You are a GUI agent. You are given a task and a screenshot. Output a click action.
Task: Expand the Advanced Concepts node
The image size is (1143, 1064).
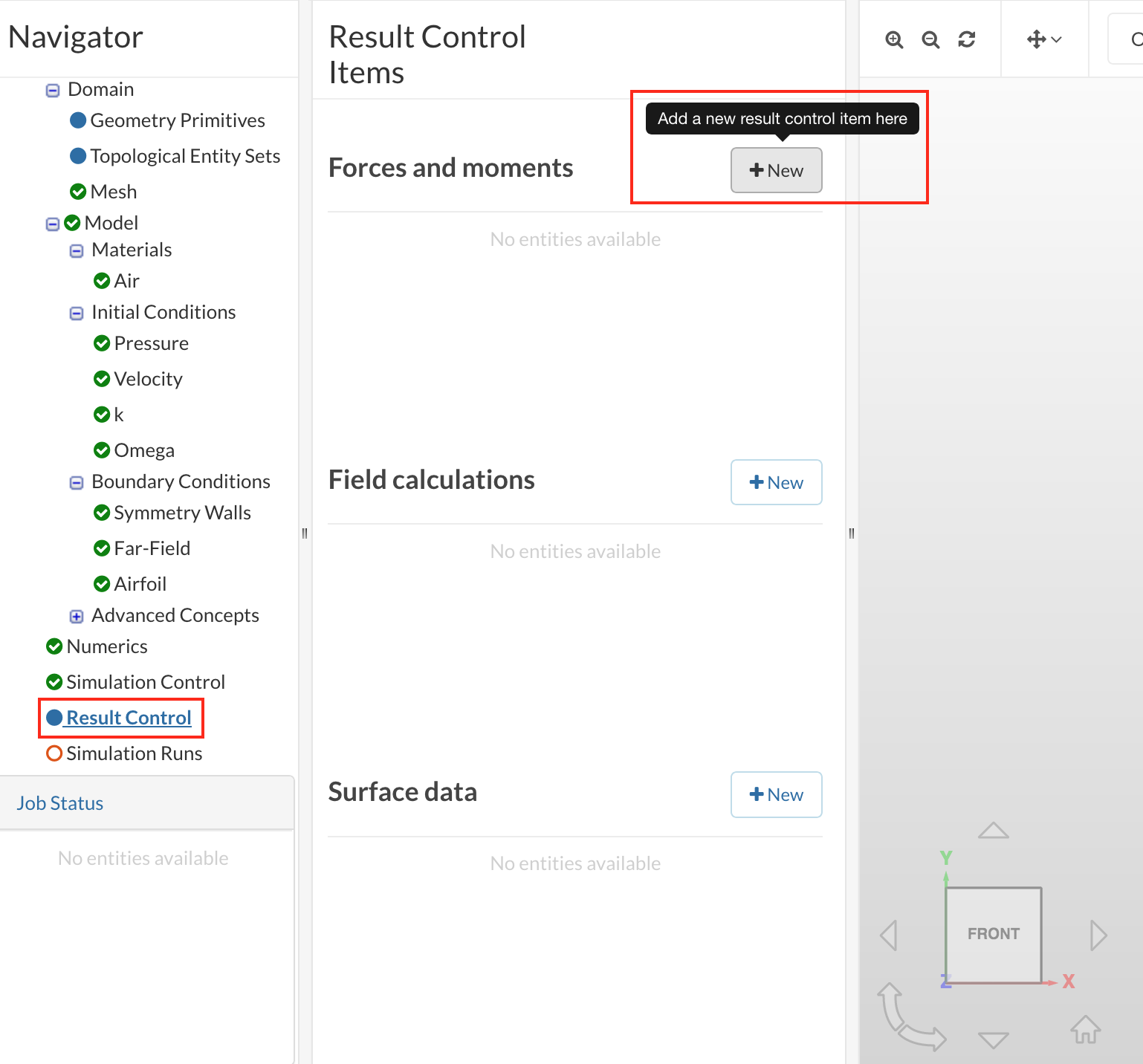[77, 617]
